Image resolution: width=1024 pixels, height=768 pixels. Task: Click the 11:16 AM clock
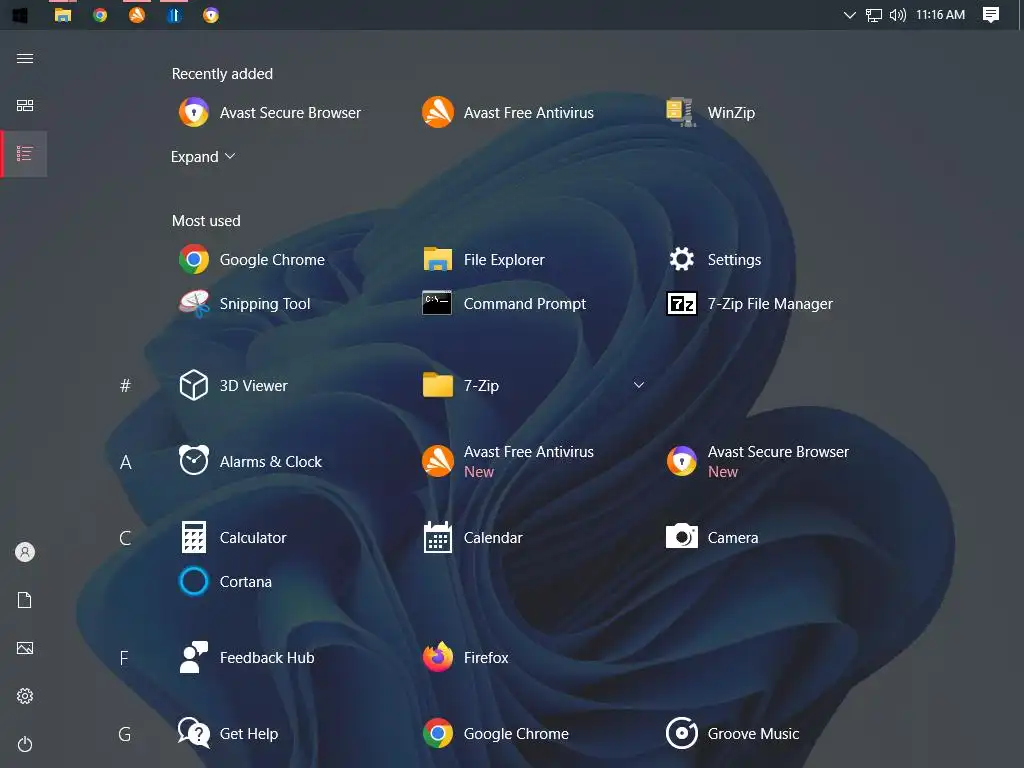[x=940, y=14]
